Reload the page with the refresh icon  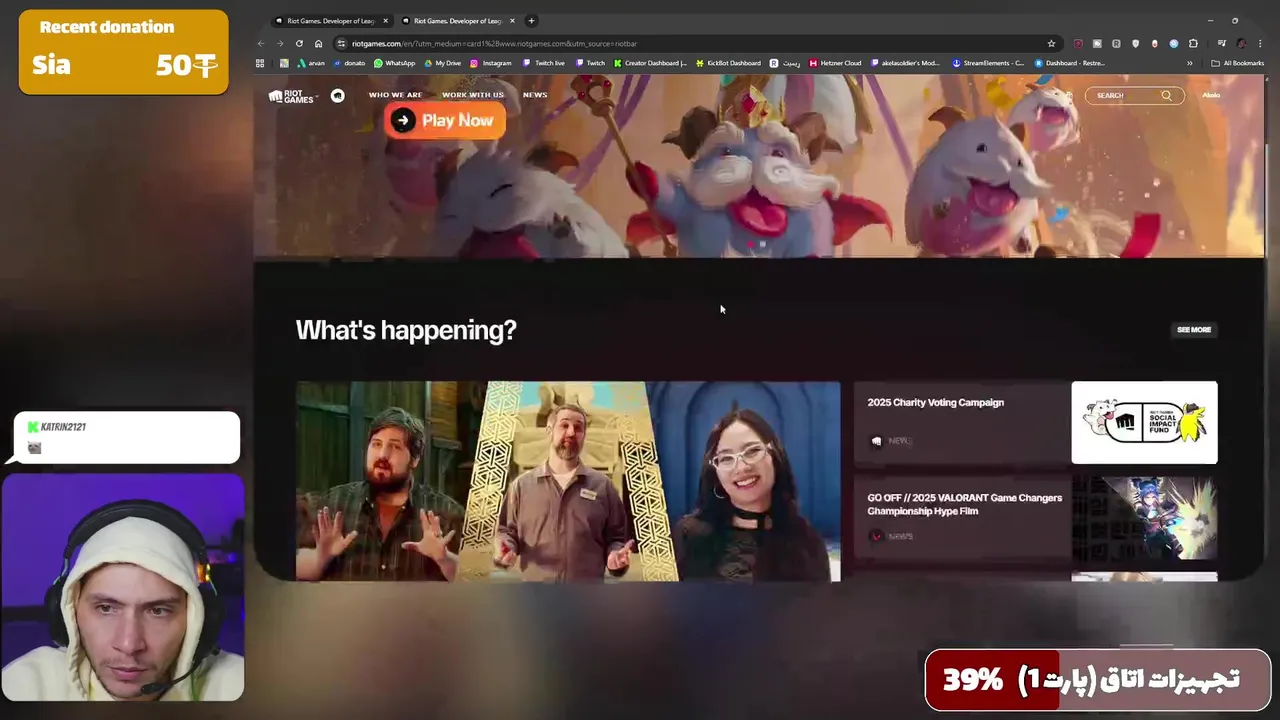click(x=299, y=43)
